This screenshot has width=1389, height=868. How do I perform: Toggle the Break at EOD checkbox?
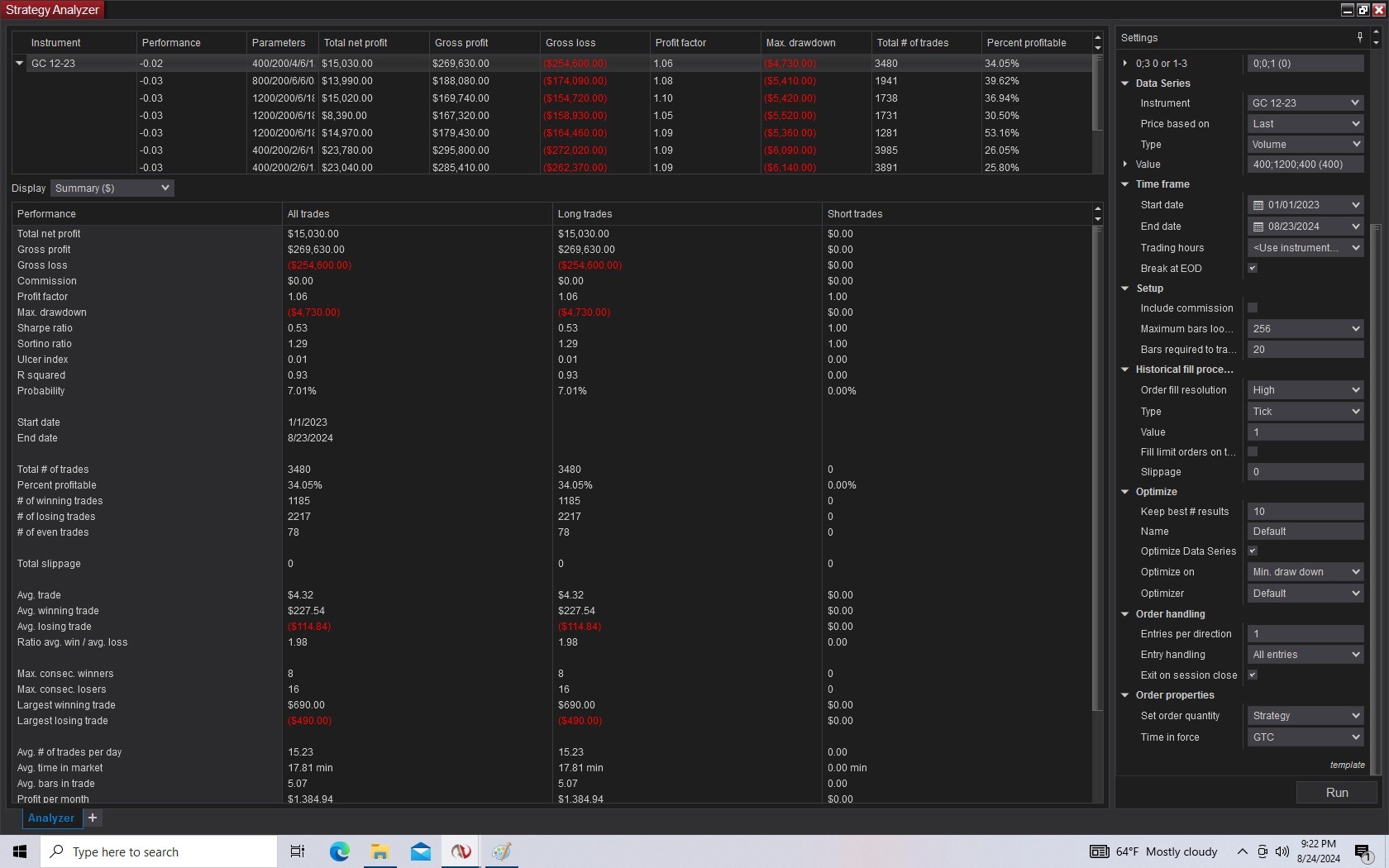[1253, 268]
